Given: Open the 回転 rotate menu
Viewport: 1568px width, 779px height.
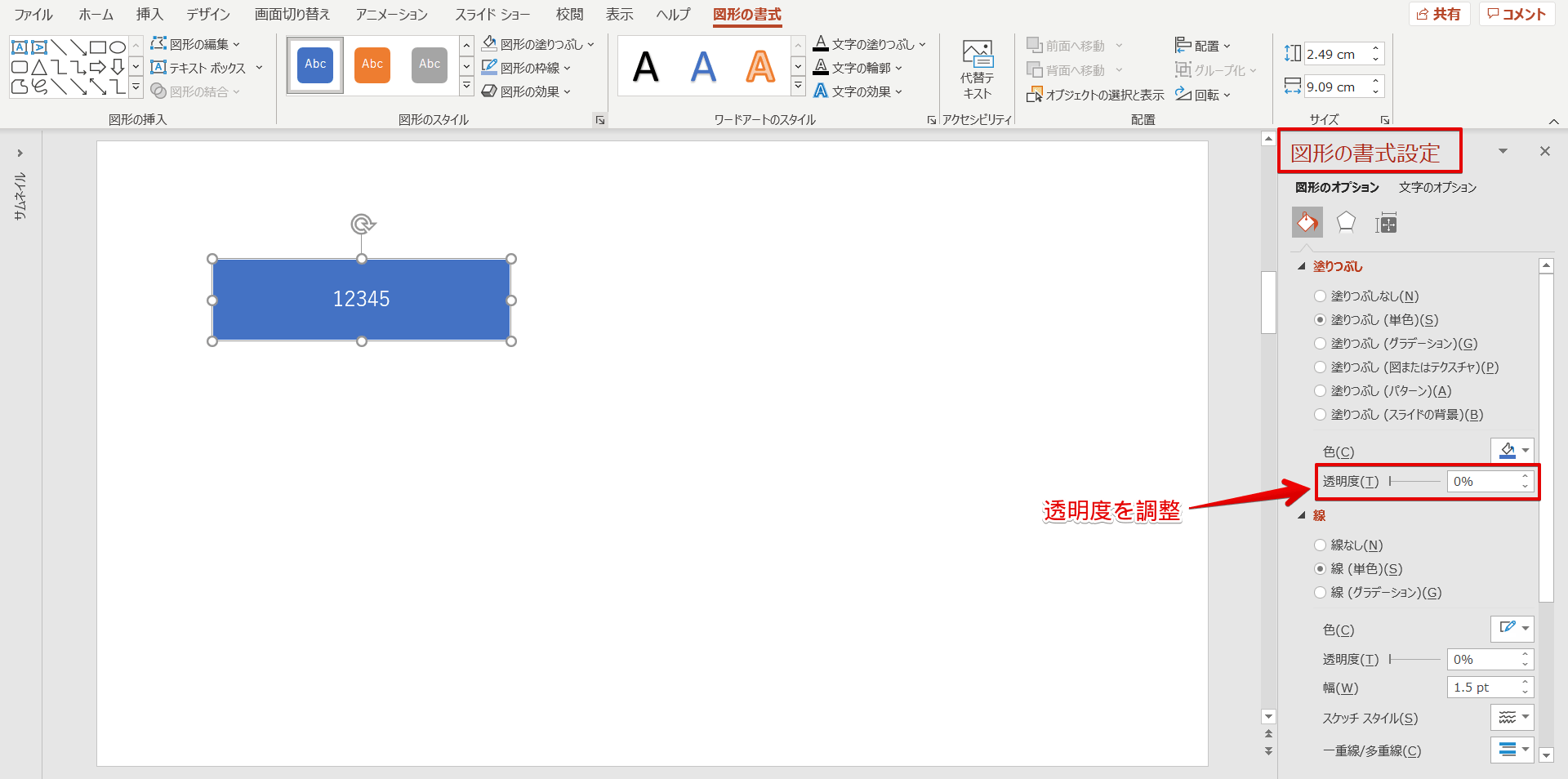Looking at the screenshot, I should 1203,95.
